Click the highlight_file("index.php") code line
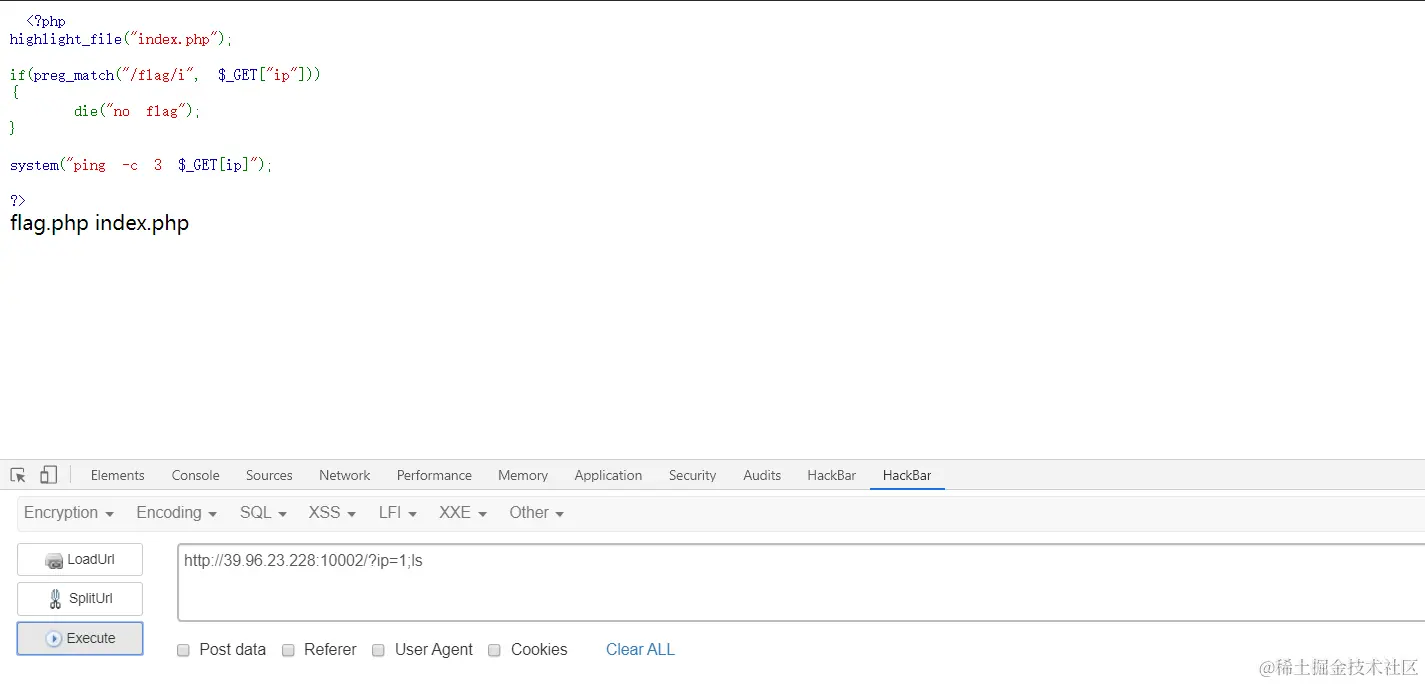The image size is (1425, 684). 121,40
